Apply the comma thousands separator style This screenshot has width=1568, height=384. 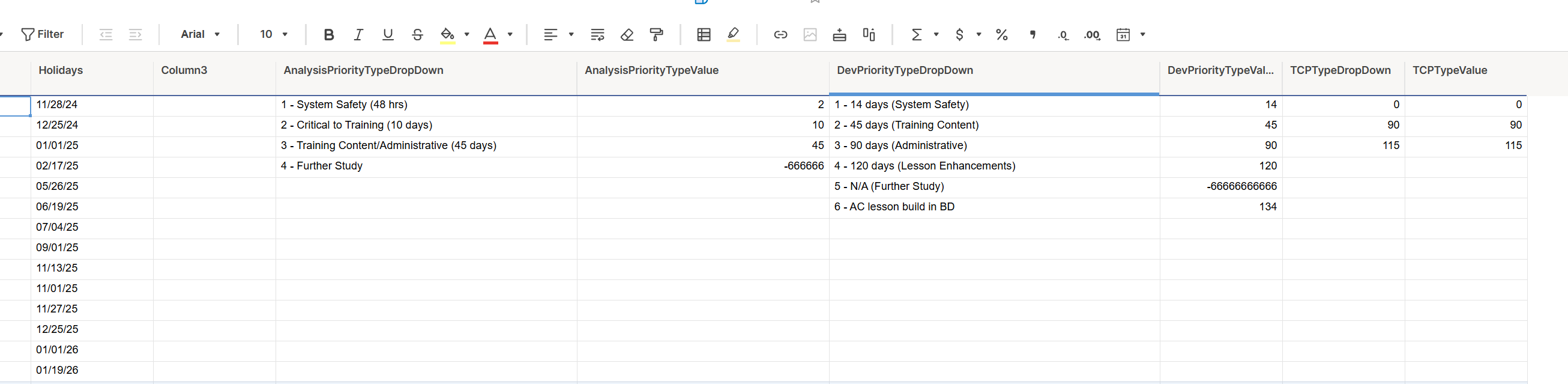[x=1033, y=35]
